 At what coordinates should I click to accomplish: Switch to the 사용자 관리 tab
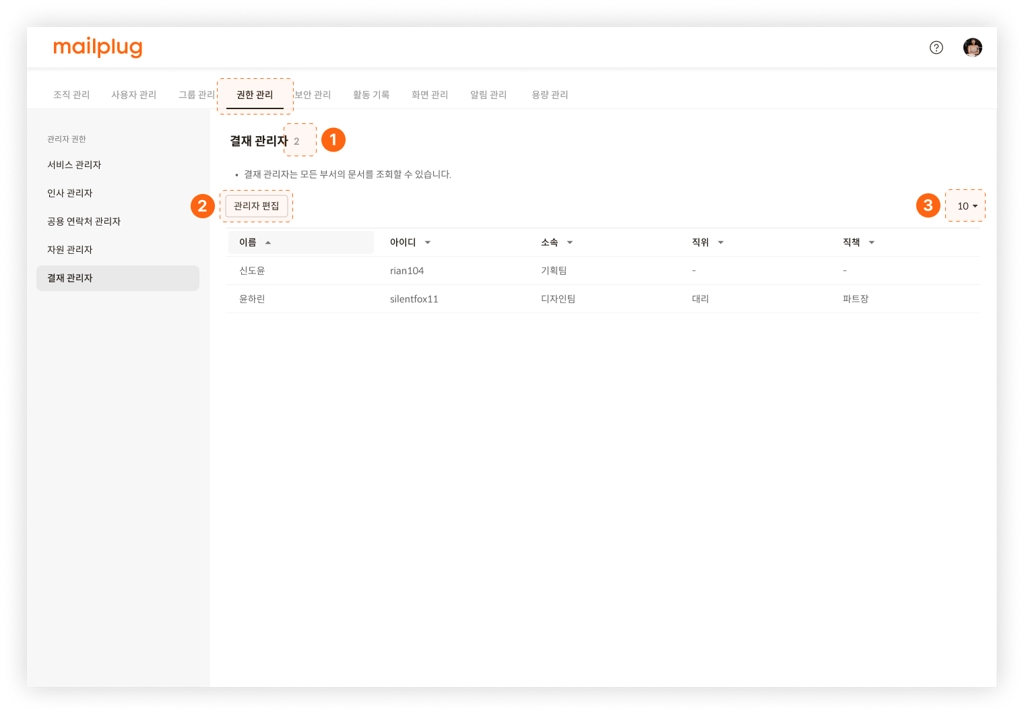coord(134,95)
